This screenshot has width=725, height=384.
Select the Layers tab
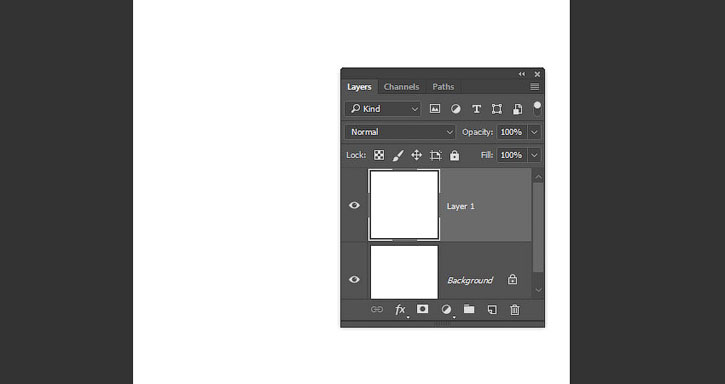point(359,87)
